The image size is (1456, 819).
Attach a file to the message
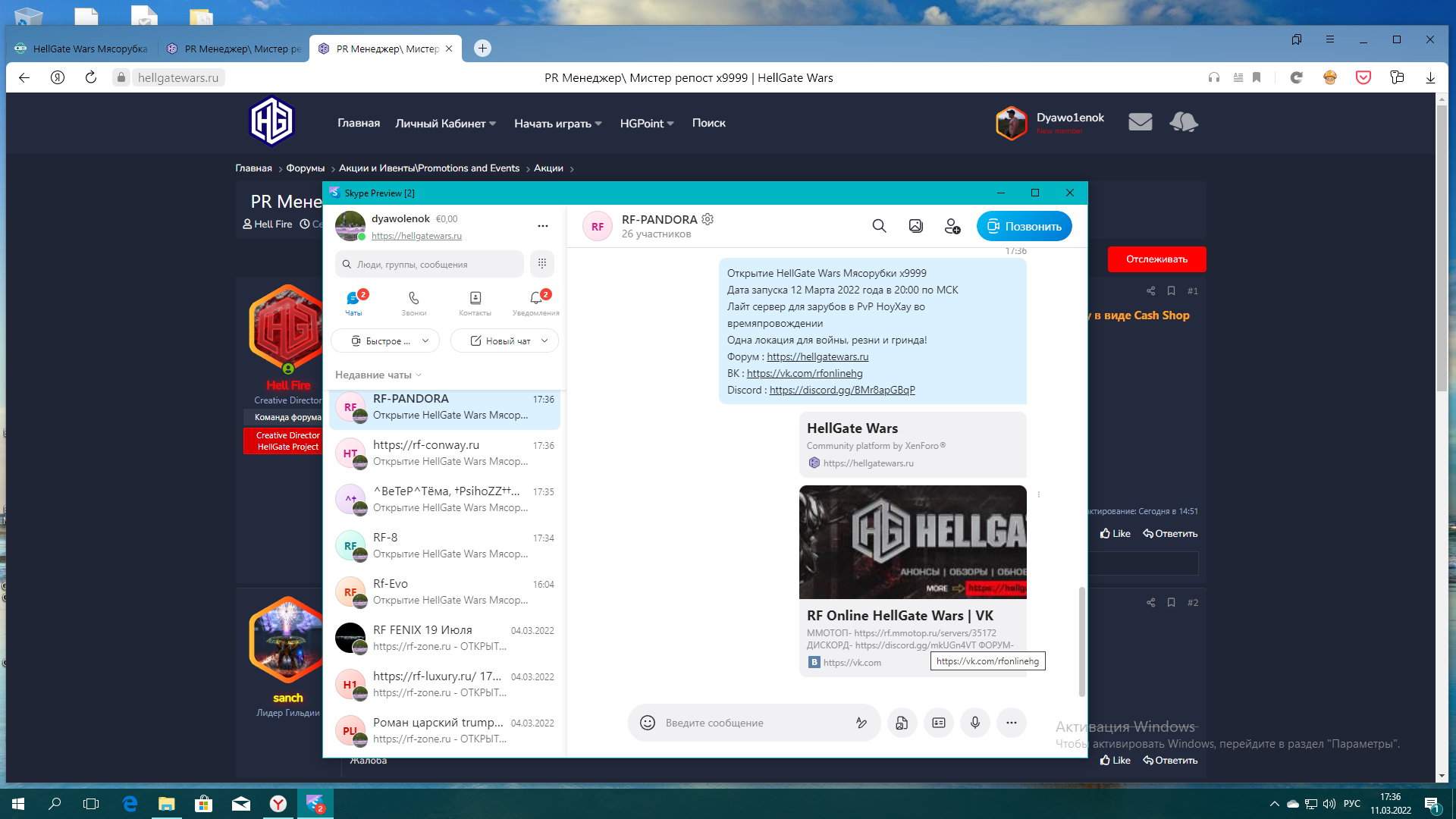[x=902, y=723]
